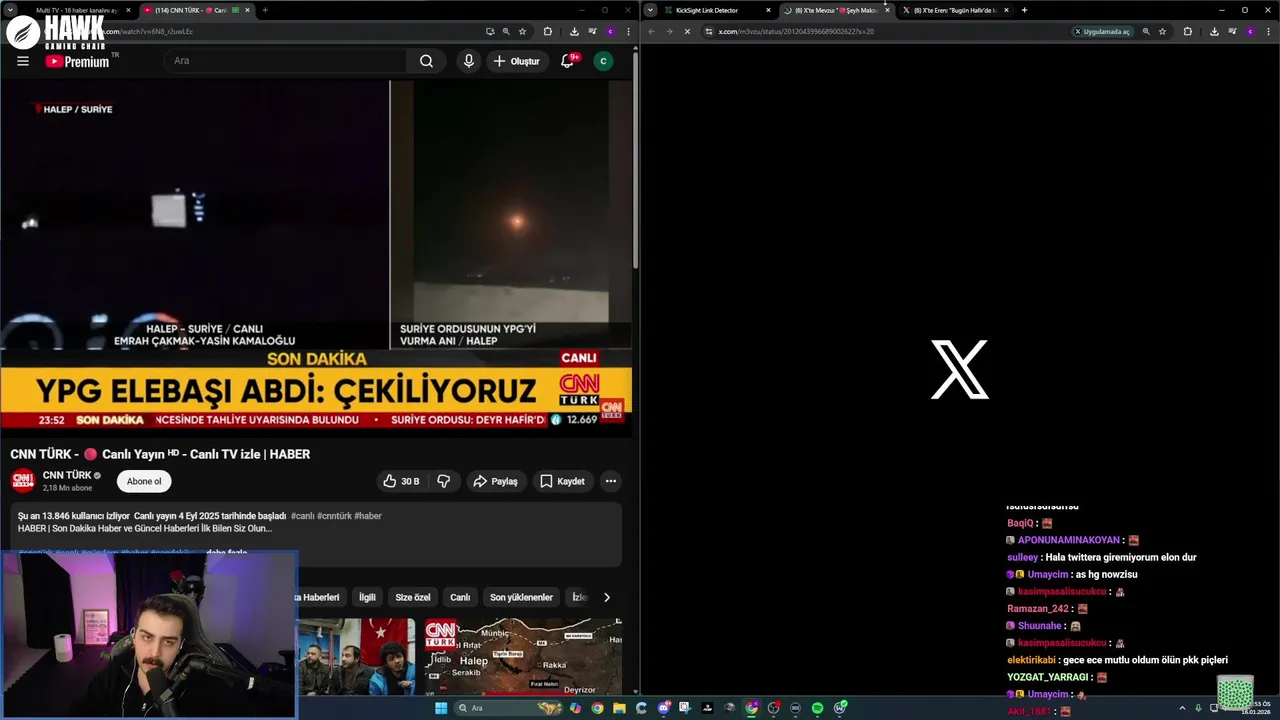
Task: Stop loading the X page
Action: coord(687,31)
